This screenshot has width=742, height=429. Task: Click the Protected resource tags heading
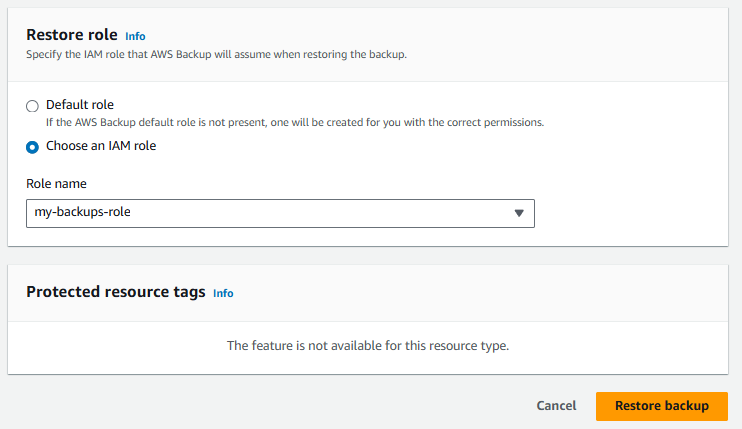click(116, 292)
